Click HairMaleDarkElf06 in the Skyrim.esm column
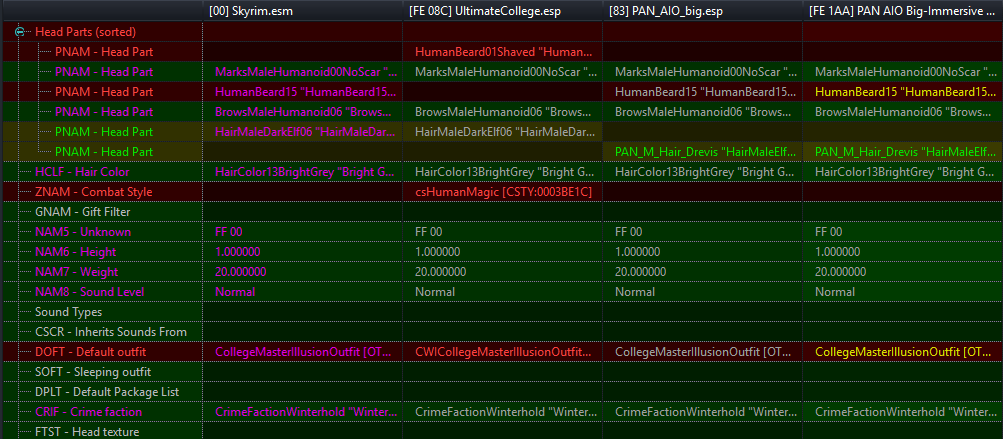Viewport: 1003px width, 439px height. [304, 132]
